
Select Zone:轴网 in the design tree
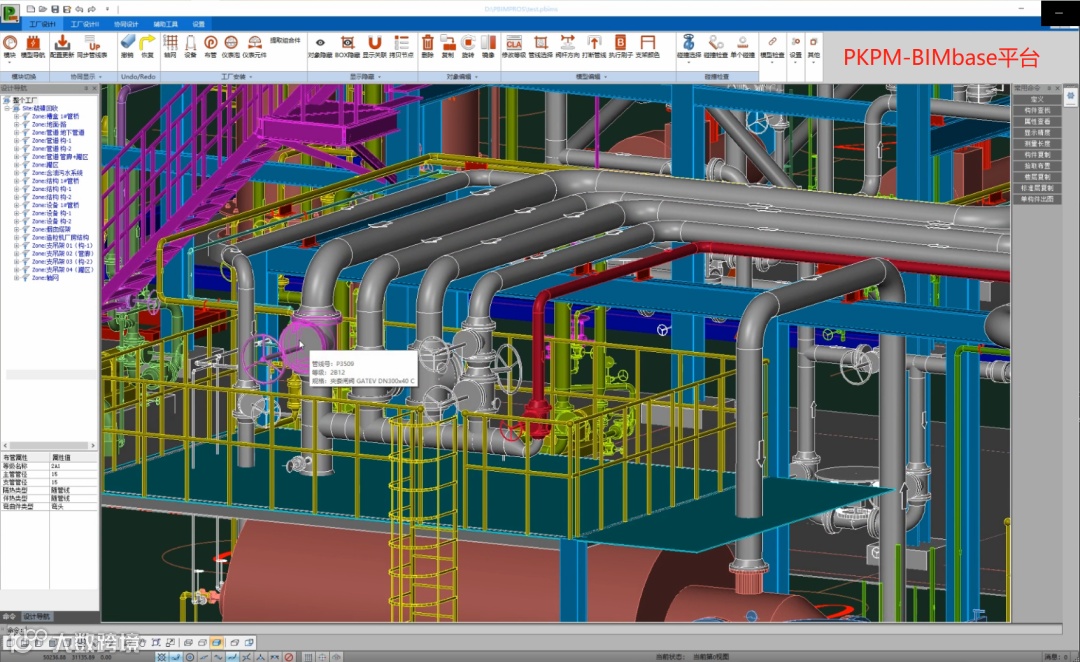coord(46,278)
